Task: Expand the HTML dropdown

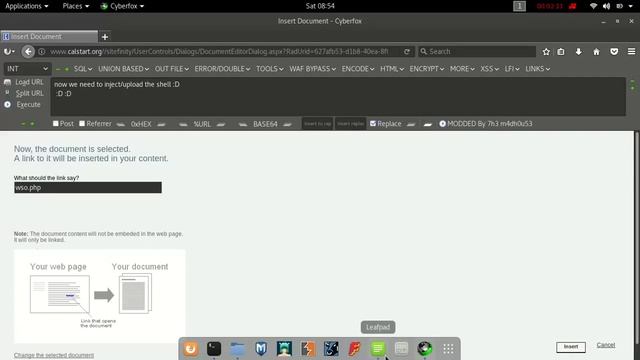Action: pyautogui.click(x=392, y=69)
